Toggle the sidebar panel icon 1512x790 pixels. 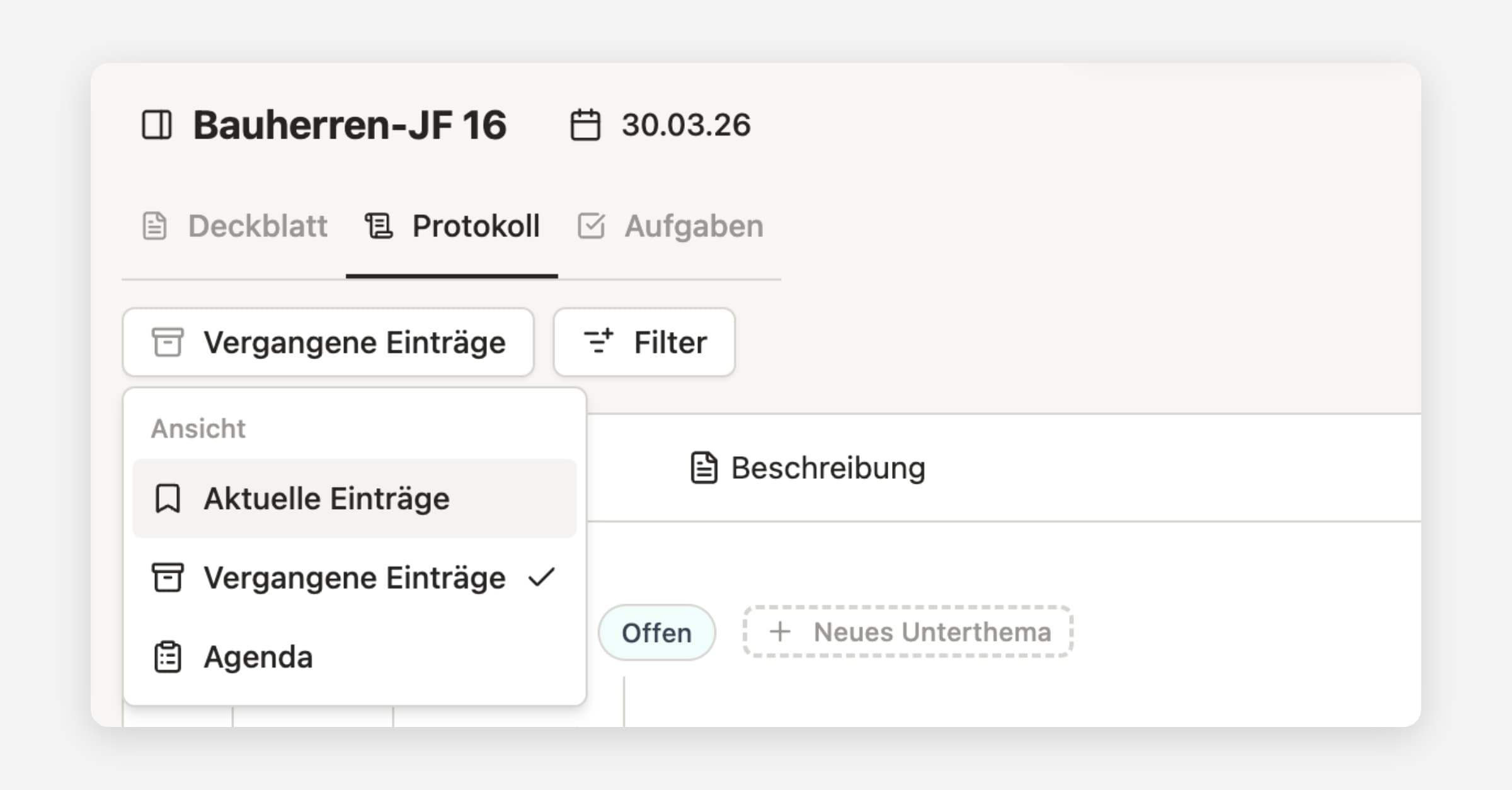pyautogui.click(x=156, y=124)
